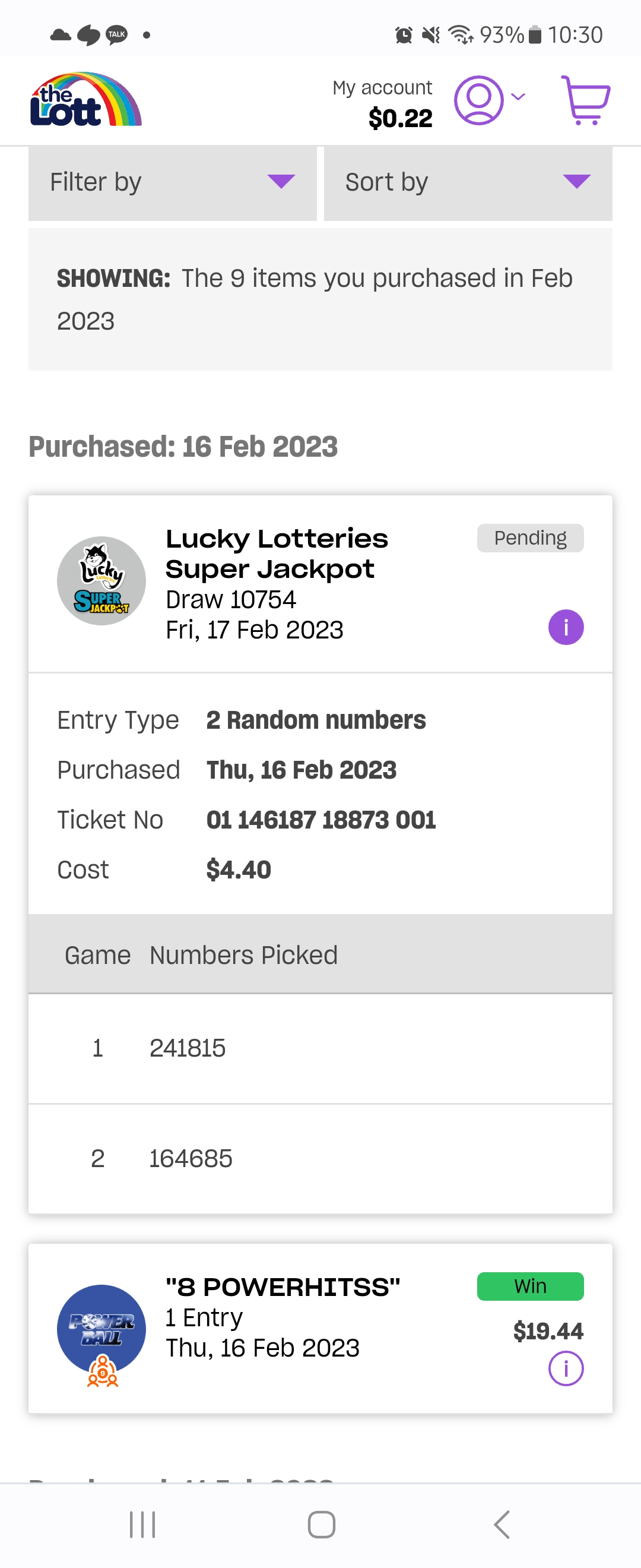Tap game 2 number 164685 row

coord(320,1158)
